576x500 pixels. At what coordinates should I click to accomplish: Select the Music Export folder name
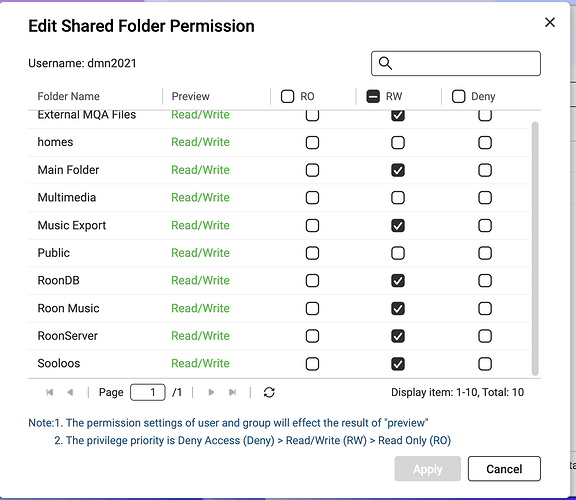[72, 225]
